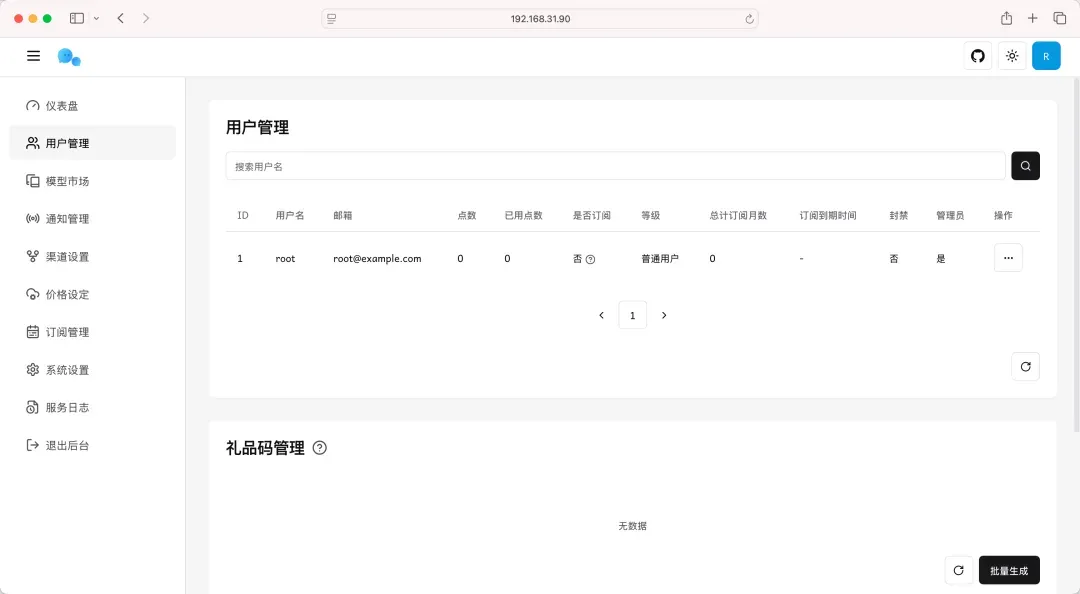The image size is (1080, 594).
Task: Click the 已用点数 column header
Action: click(x=523, y=216)
